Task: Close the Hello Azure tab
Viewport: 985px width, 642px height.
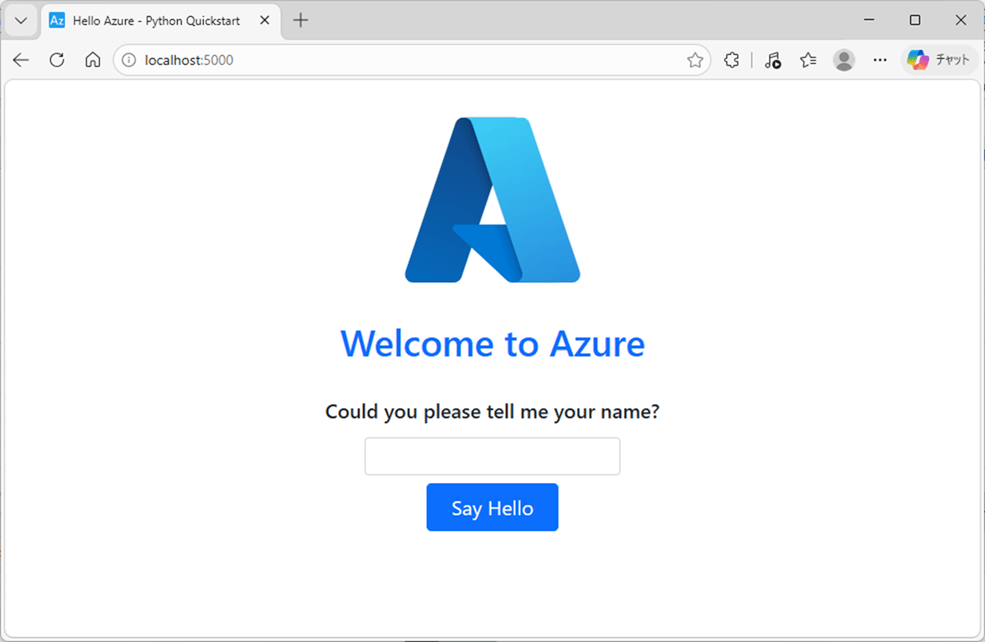Action: coord(265,20)
